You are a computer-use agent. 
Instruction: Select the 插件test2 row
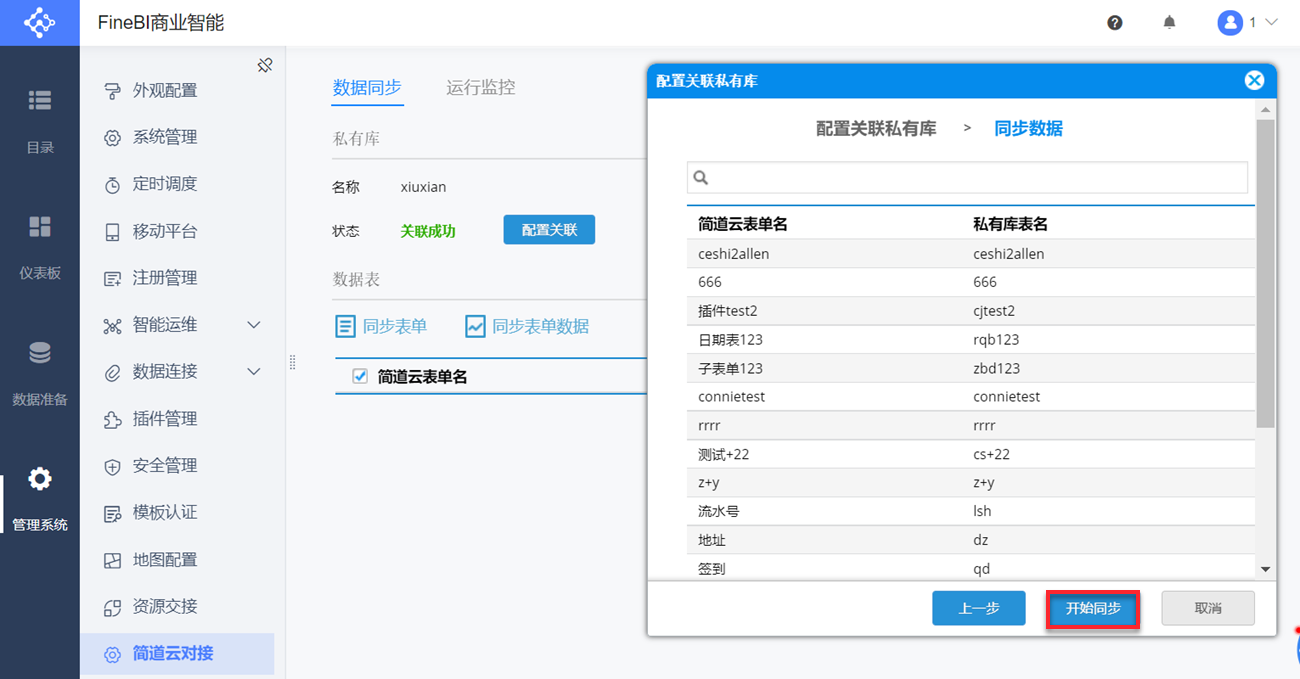tap(971, 311)
